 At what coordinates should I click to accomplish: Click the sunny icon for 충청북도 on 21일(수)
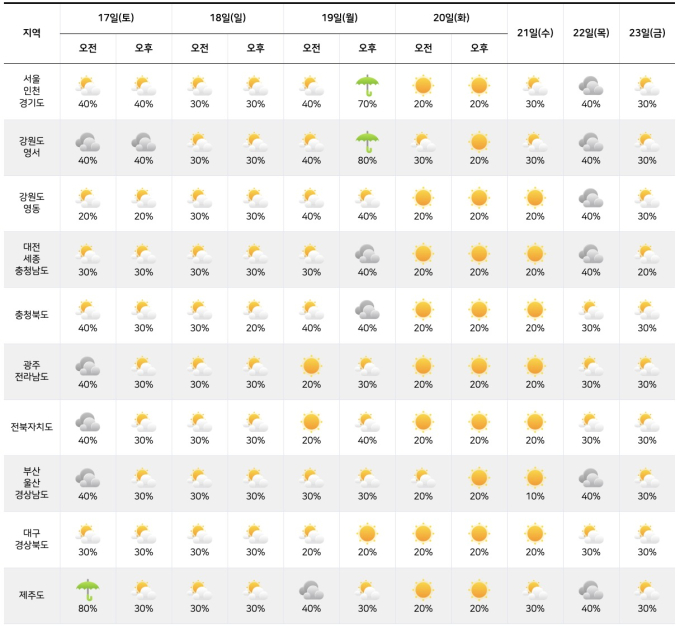tap(535, 310)
